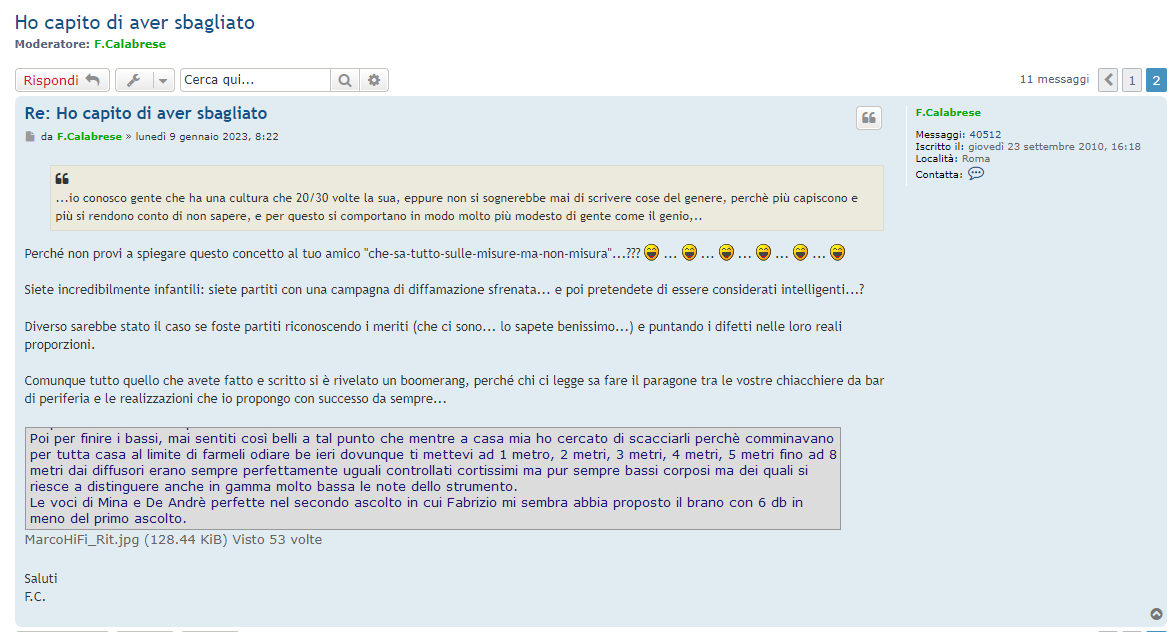Open thread title 'Ho capito di aver sbagliato'
This screenshot has width=1176, height=632.
click(x=134, y=22)
